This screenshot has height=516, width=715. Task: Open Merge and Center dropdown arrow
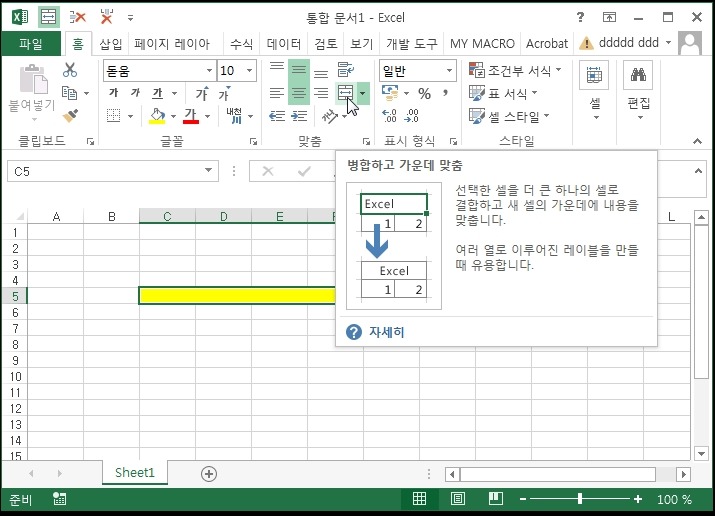[363, 93]
